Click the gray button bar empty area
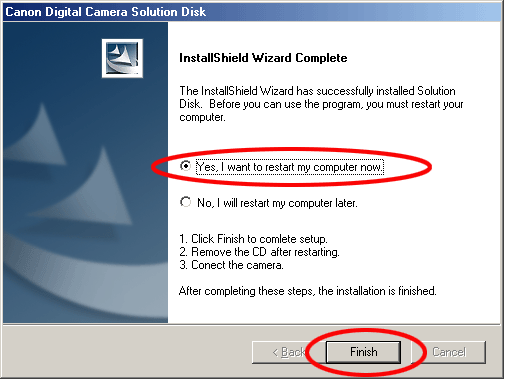 pos(127,352)
